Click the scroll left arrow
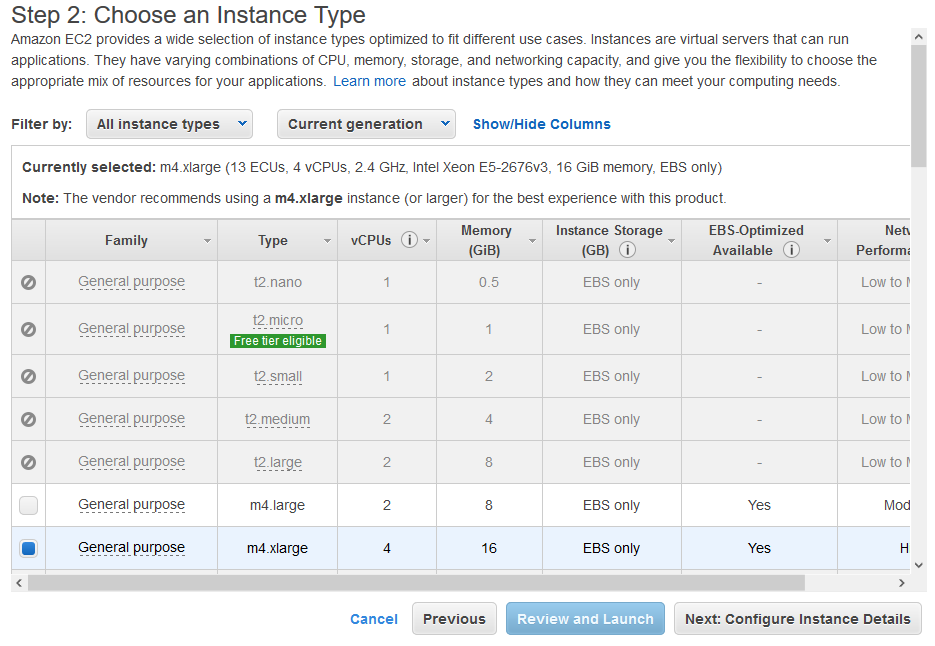This screenshot has width=935, height=646. 19,583
